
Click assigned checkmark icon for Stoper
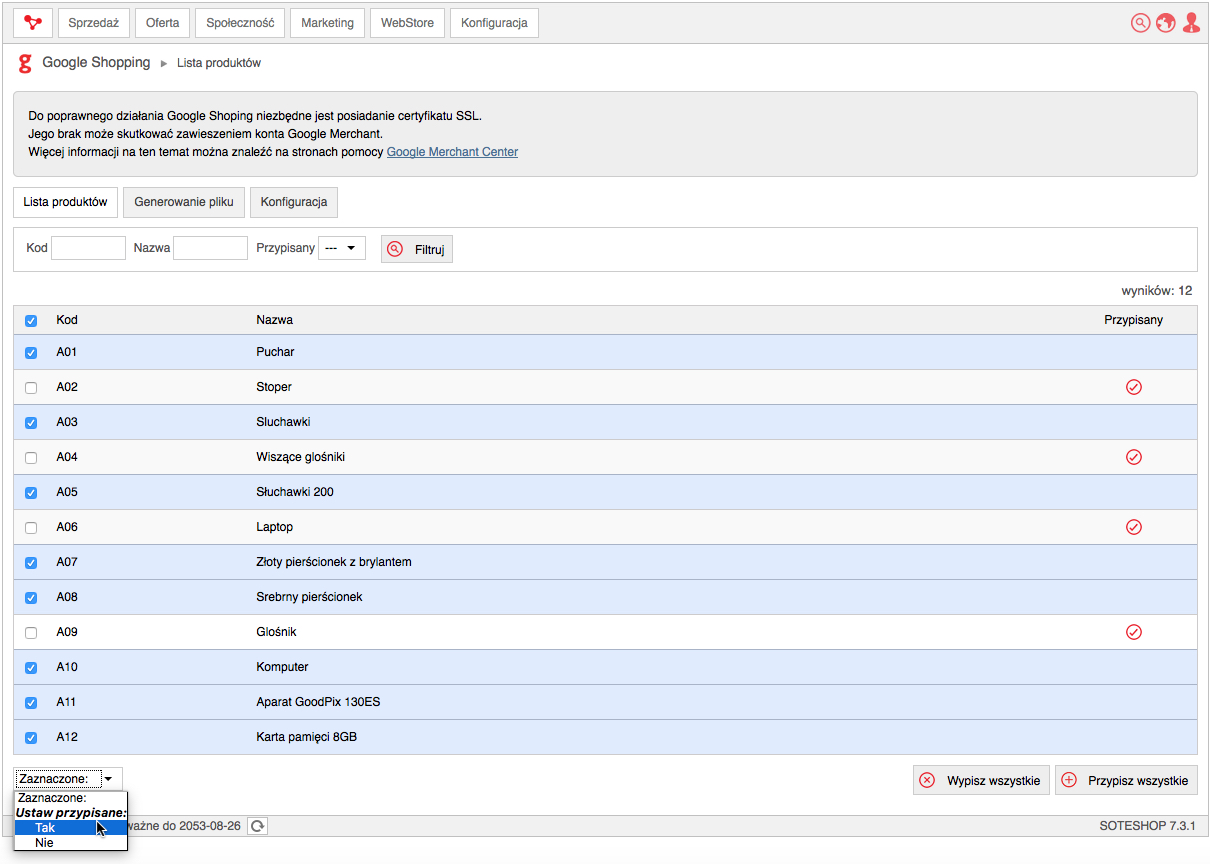point(1134,387)
